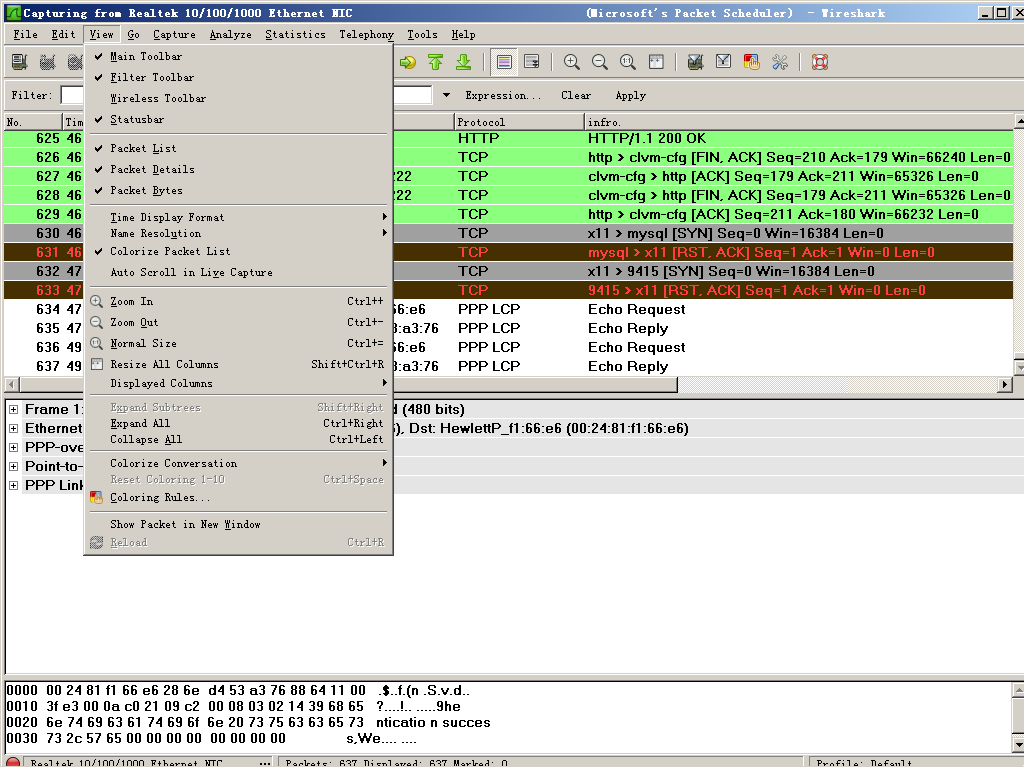
Task: Expand the PPP-over-Ethernet tree node
Action: click(x=13, y=447)
